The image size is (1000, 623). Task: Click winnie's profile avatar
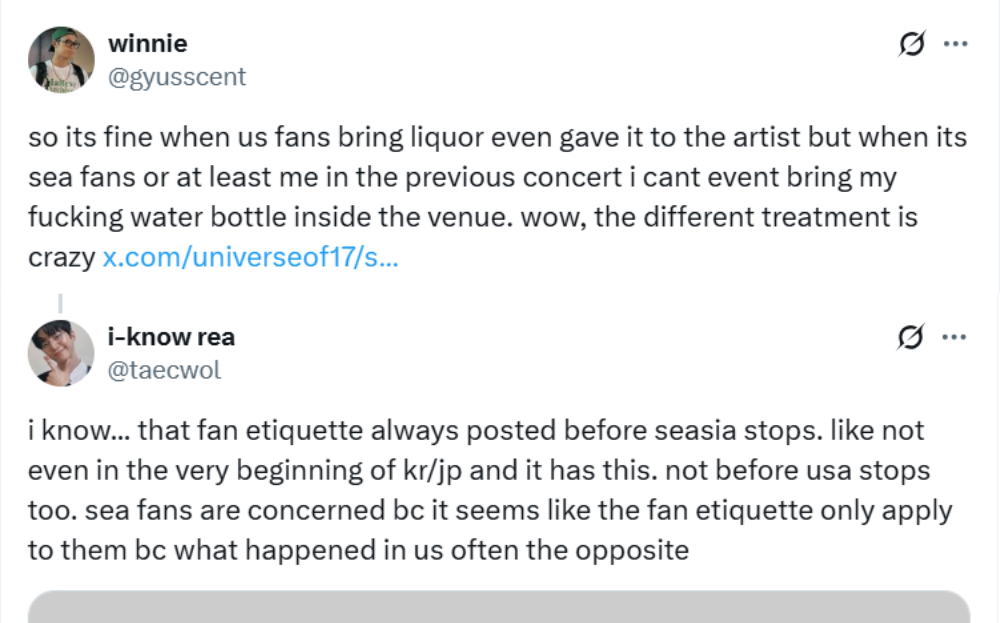[x=61, y=60]
